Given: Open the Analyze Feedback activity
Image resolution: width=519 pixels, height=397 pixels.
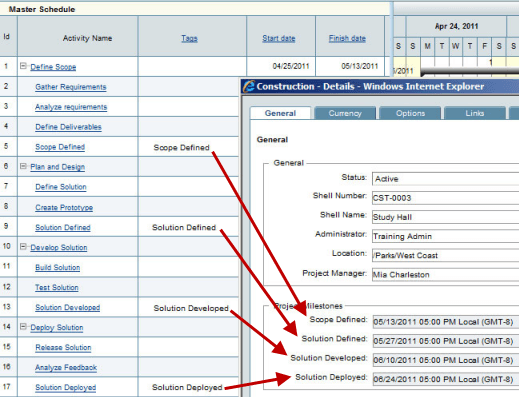Looking at the screenshot, I should tap(66, 368).
